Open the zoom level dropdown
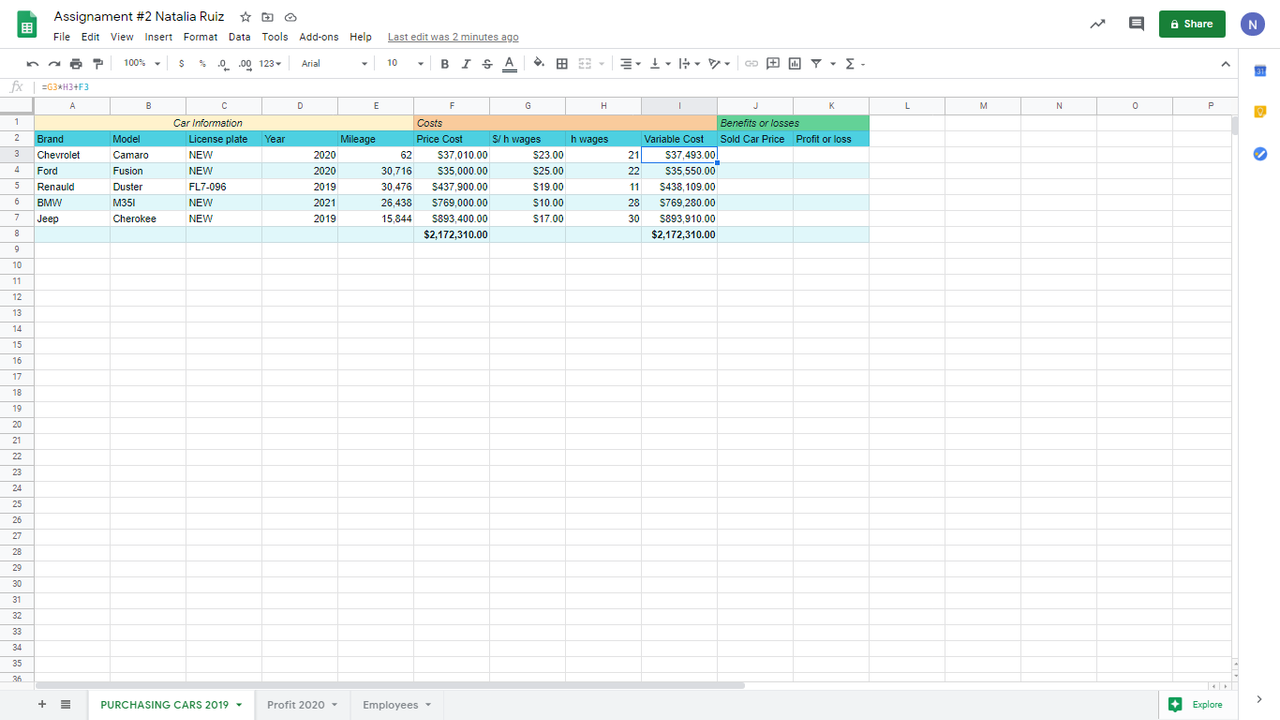This screenshot has height=720, width=1280. (141, 63)
